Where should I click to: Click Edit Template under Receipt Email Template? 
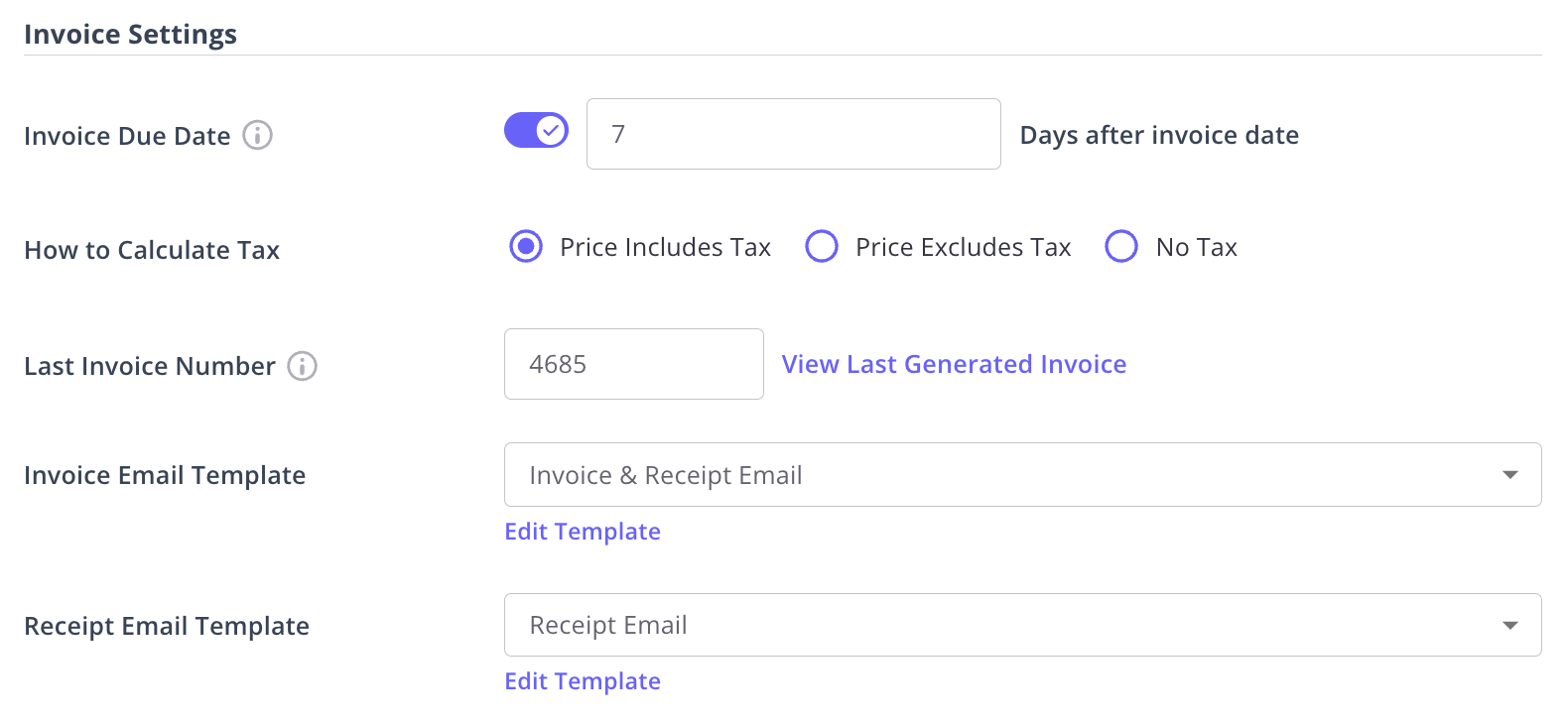[583, 681]
